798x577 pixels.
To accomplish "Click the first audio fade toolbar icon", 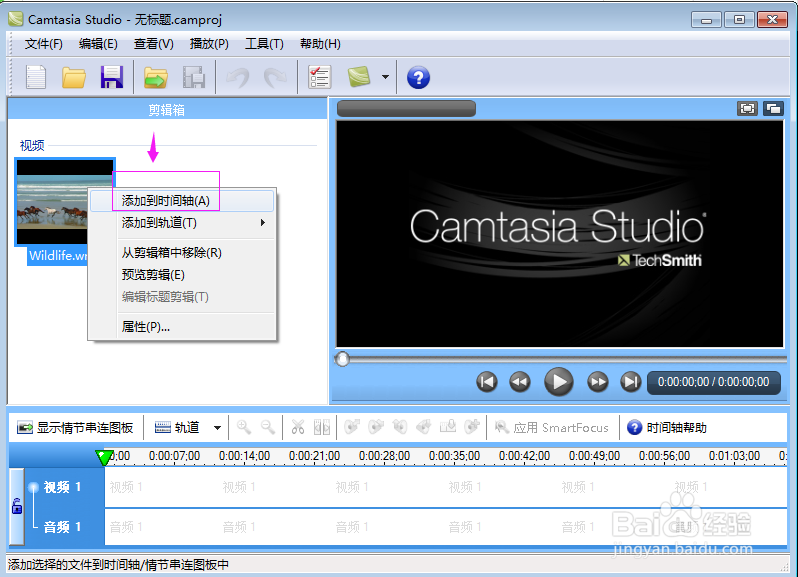I will (x=352, y=427).
